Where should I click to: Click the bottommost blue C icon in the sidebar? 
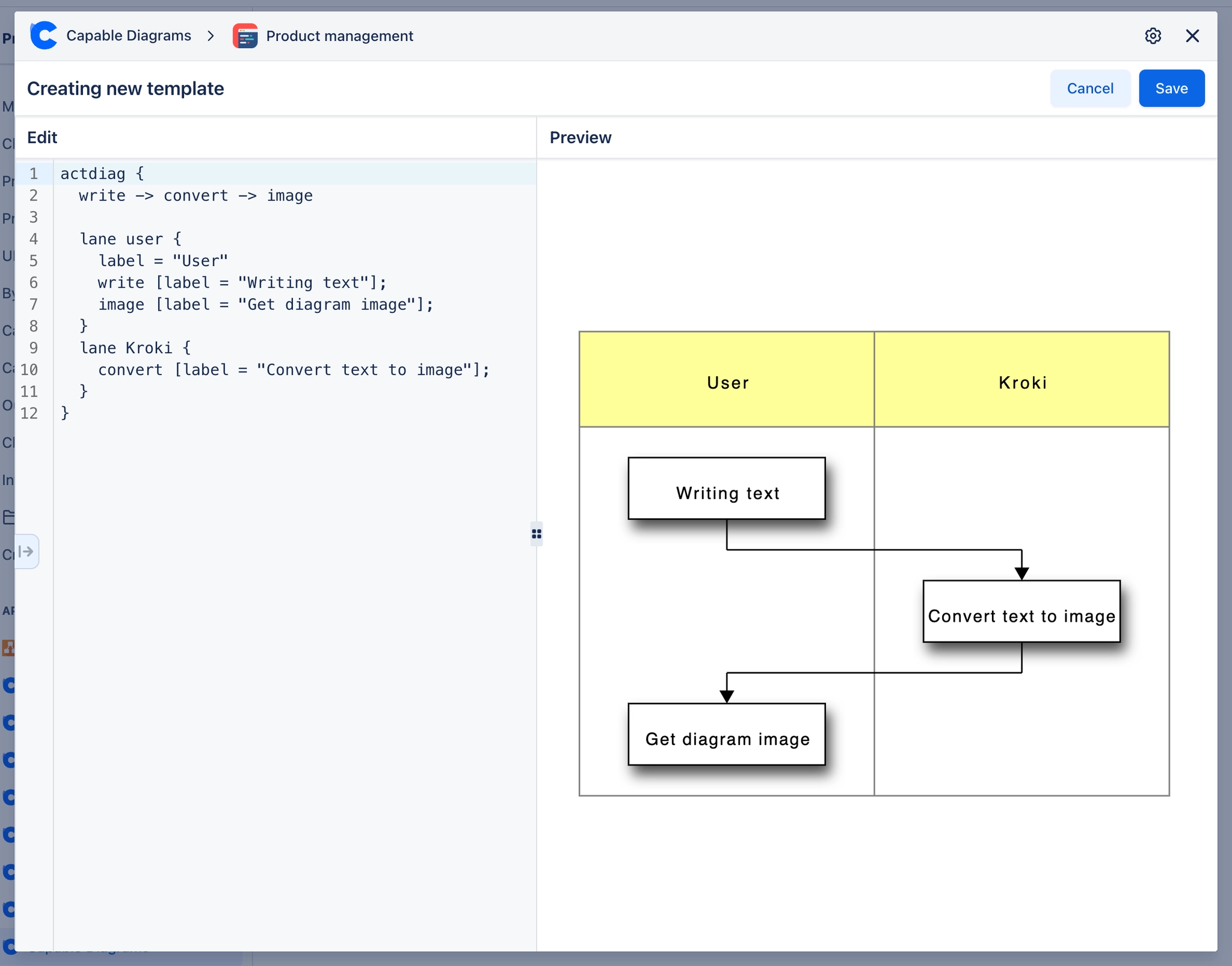[x=8, y=945]
